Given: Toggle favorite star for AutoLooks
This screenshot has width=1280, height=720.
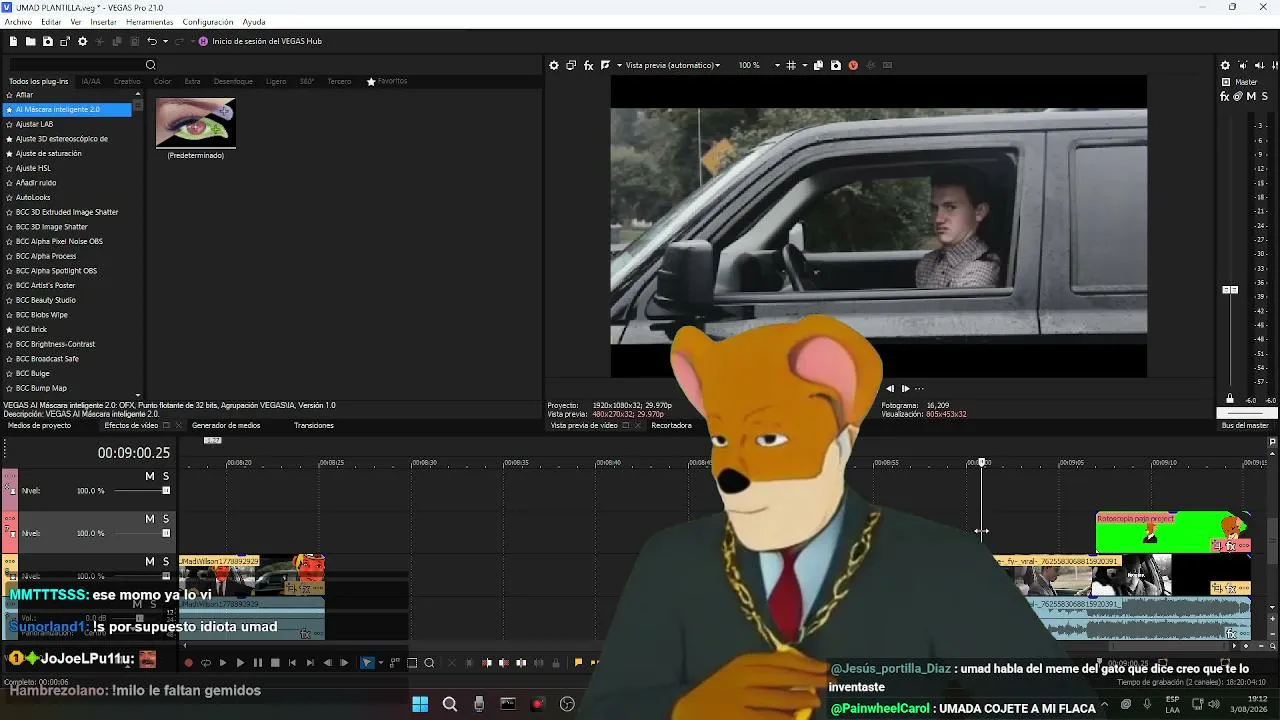Looking at the screenshot, I should point(9,197).
